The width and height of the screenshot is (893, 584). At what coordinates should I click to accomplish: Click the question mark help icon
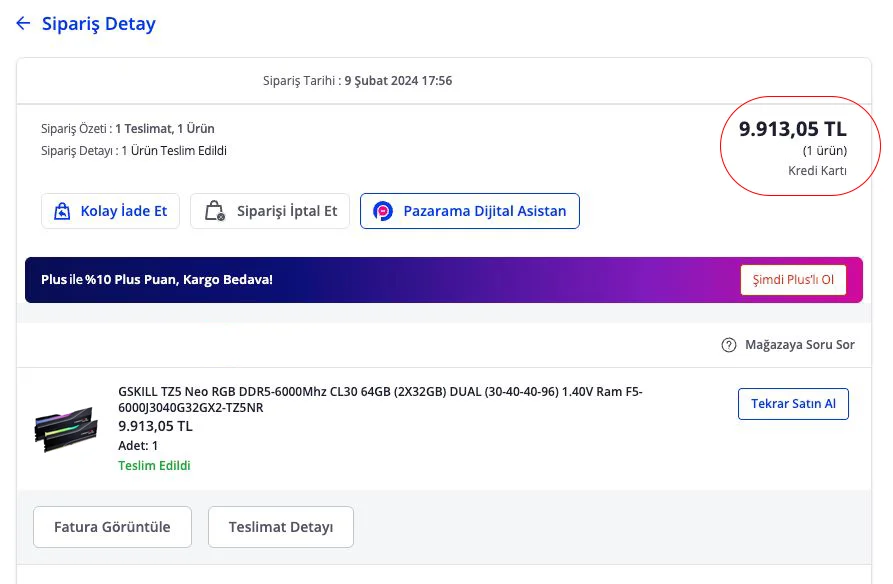pos(729,345)
